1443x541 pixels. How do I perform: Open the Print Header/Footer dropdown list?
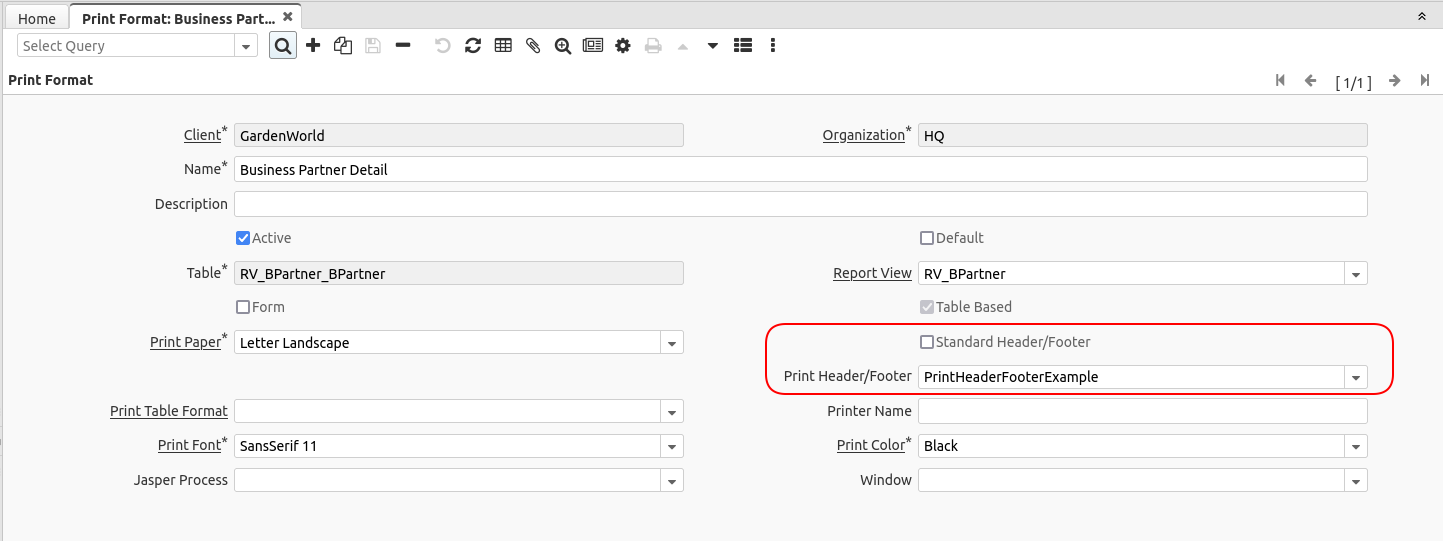coord(1356,377)
